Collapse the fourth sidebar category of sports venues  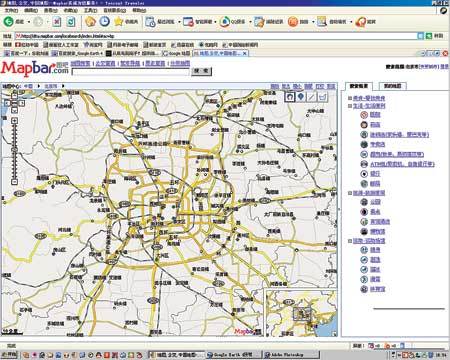pos(350,241)
